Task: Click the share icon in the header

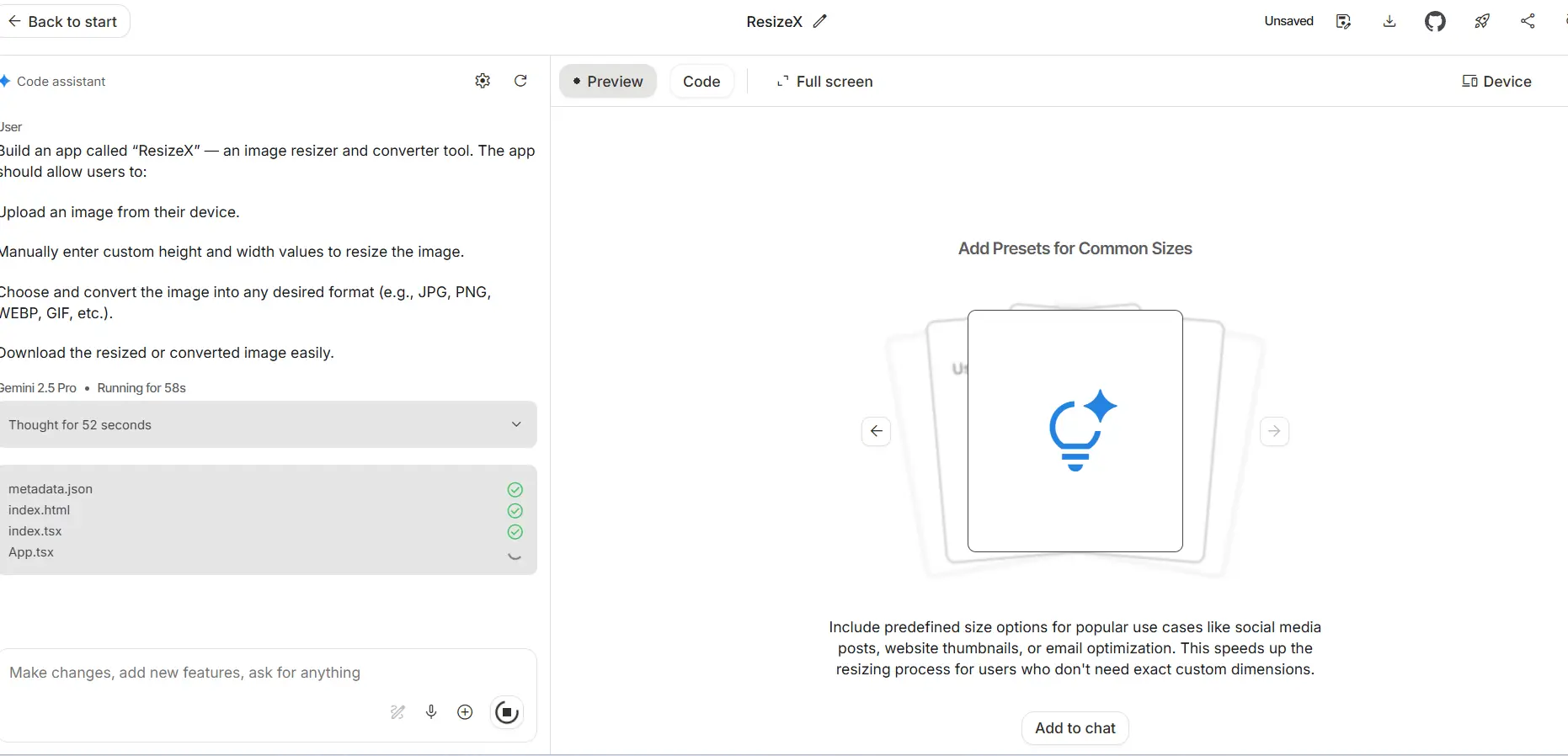Action: (1528, 22)
